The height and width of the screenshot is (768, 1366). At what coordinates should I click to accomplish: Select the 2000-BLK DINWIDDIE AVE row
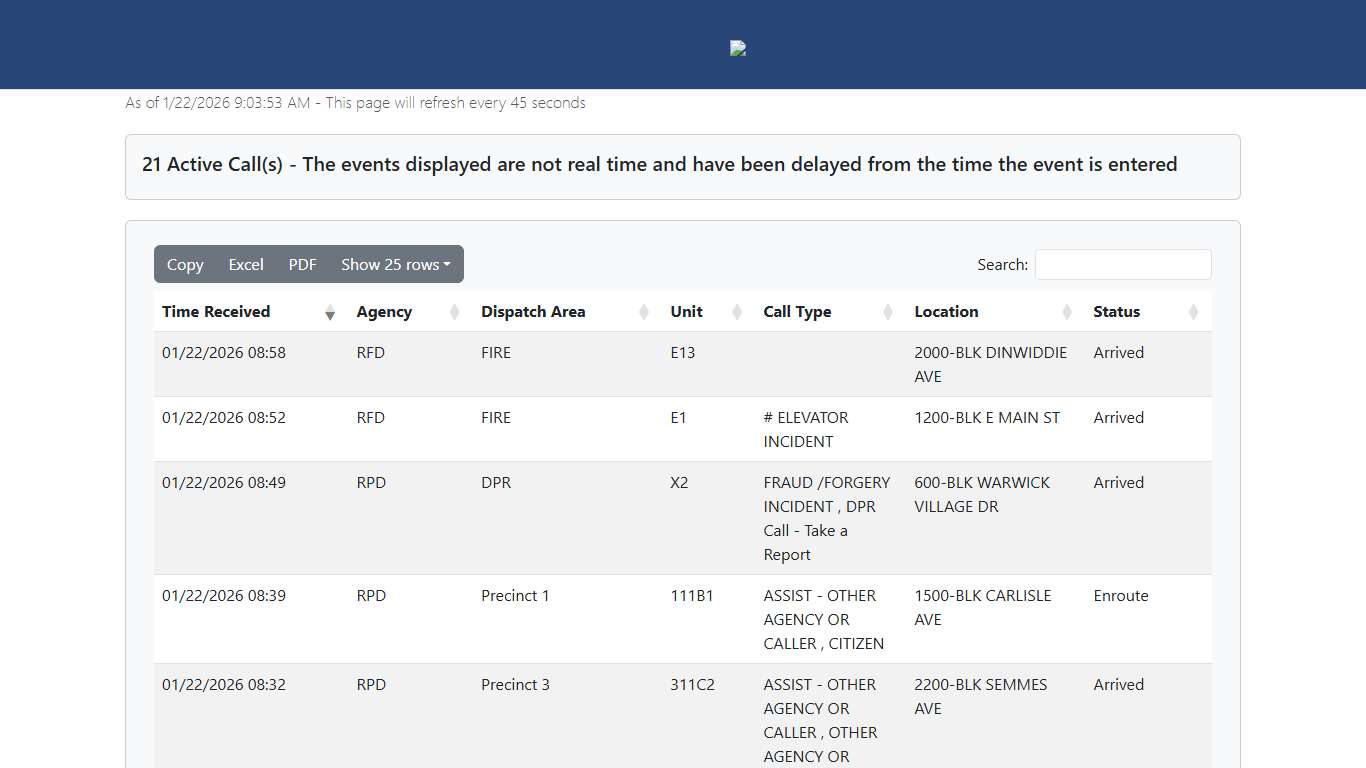(x=990, y=364)
